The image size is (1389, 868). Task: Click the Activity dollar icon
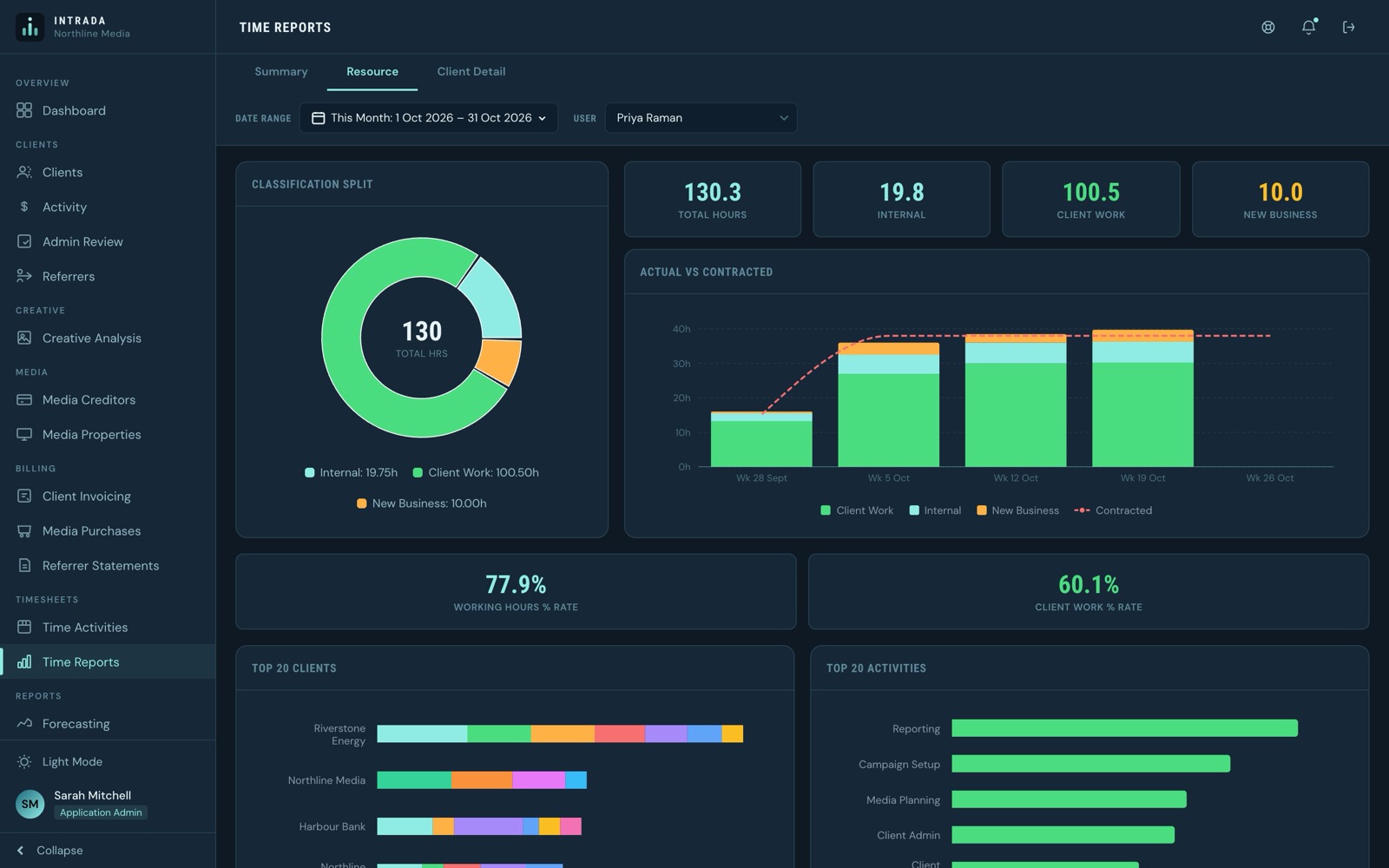[x=24, y=207]
